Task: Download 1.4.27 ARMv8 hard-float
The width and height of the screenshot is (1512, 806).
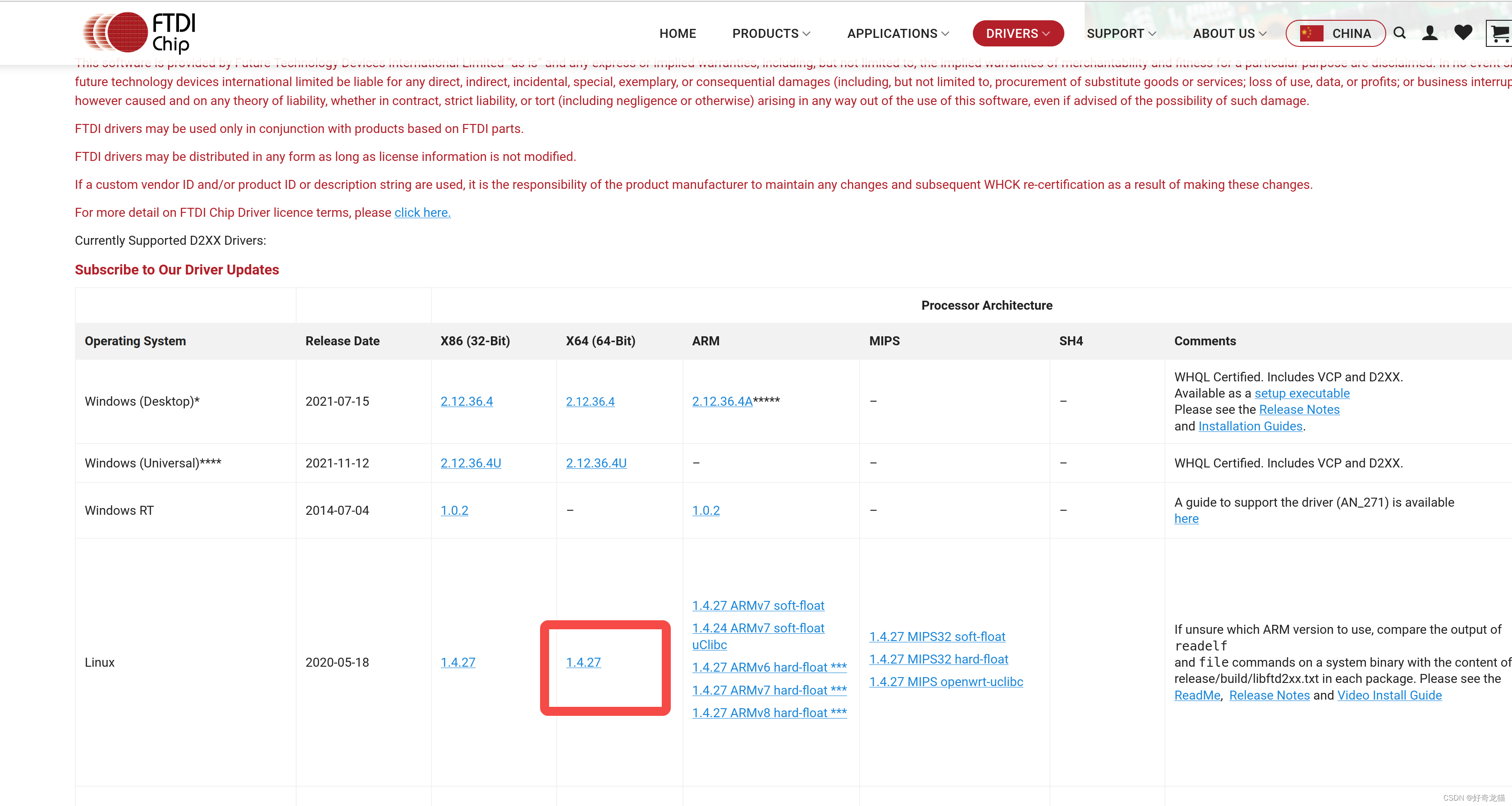Action: [x=769, y=713]
